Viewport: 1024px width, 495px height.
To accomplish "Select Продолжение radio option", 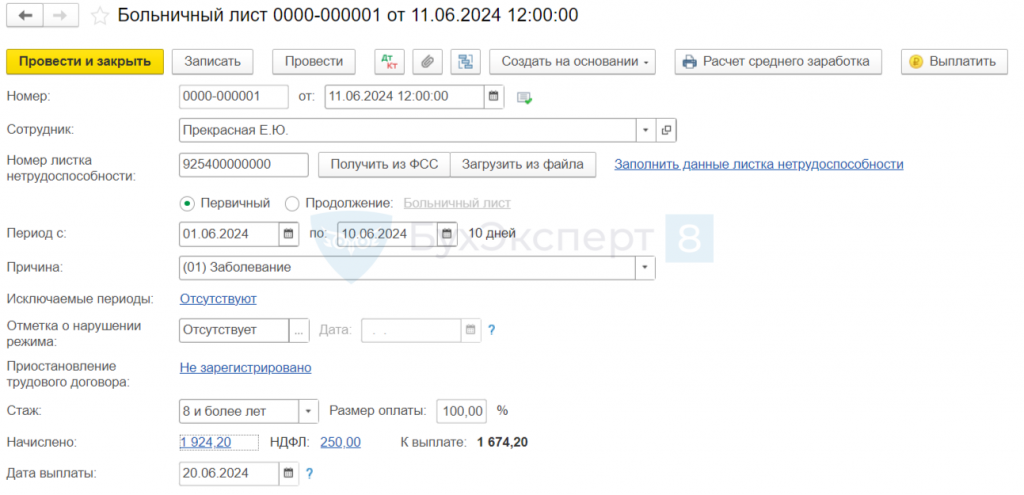I will point(292,203).
